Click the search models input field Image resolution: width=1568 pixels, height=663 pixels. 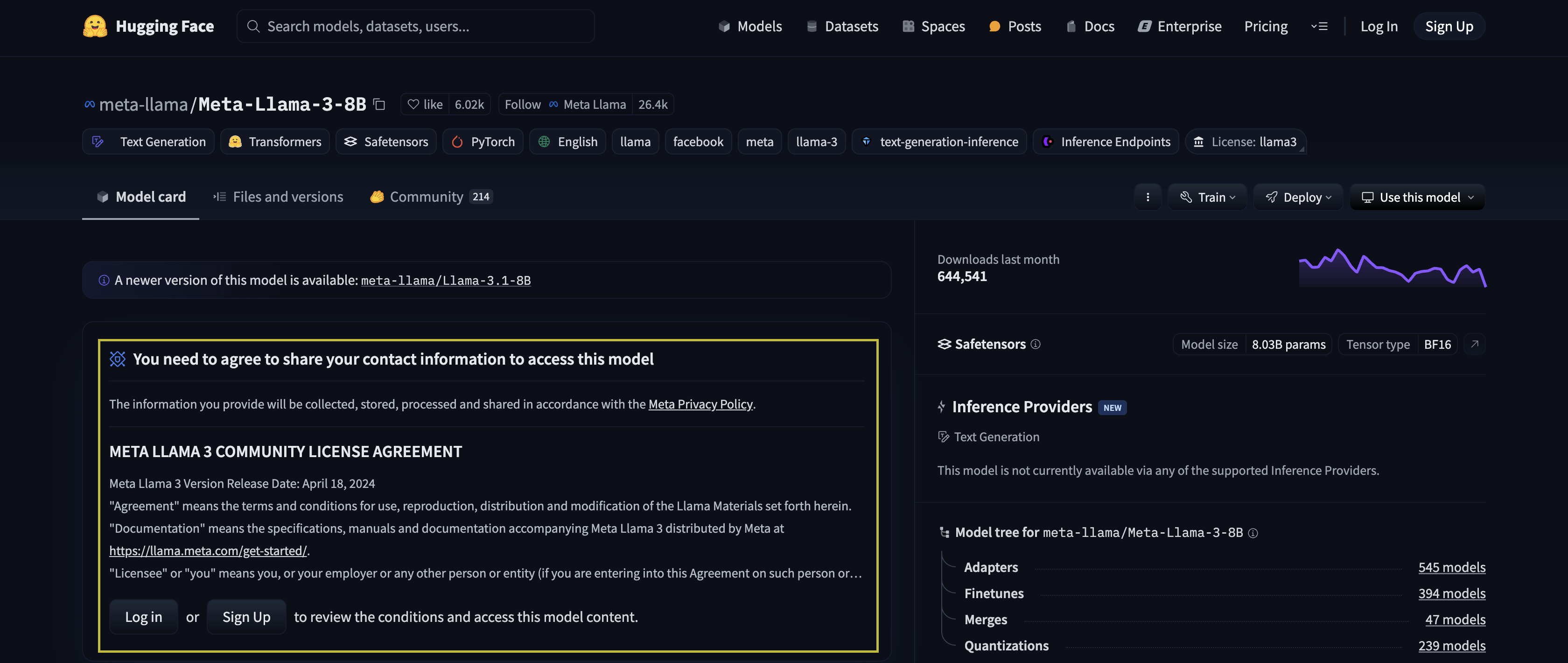click(416, 26)
